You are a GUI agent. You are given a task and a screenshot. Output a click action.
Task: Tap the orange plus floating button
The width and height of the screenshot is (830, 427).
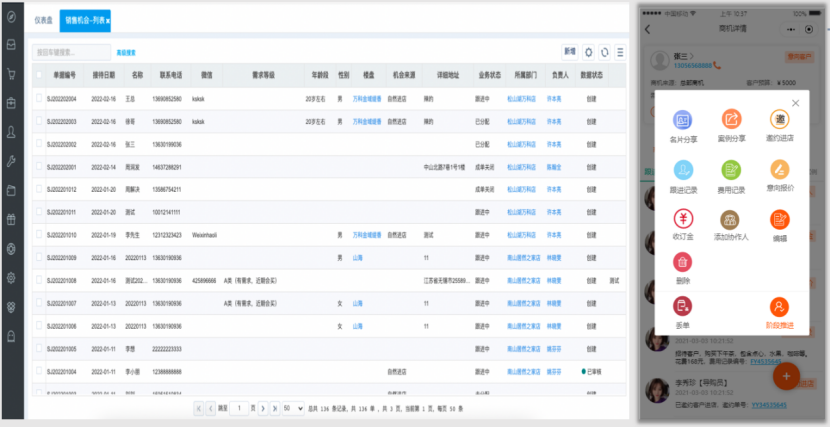(x=786, y=376)
